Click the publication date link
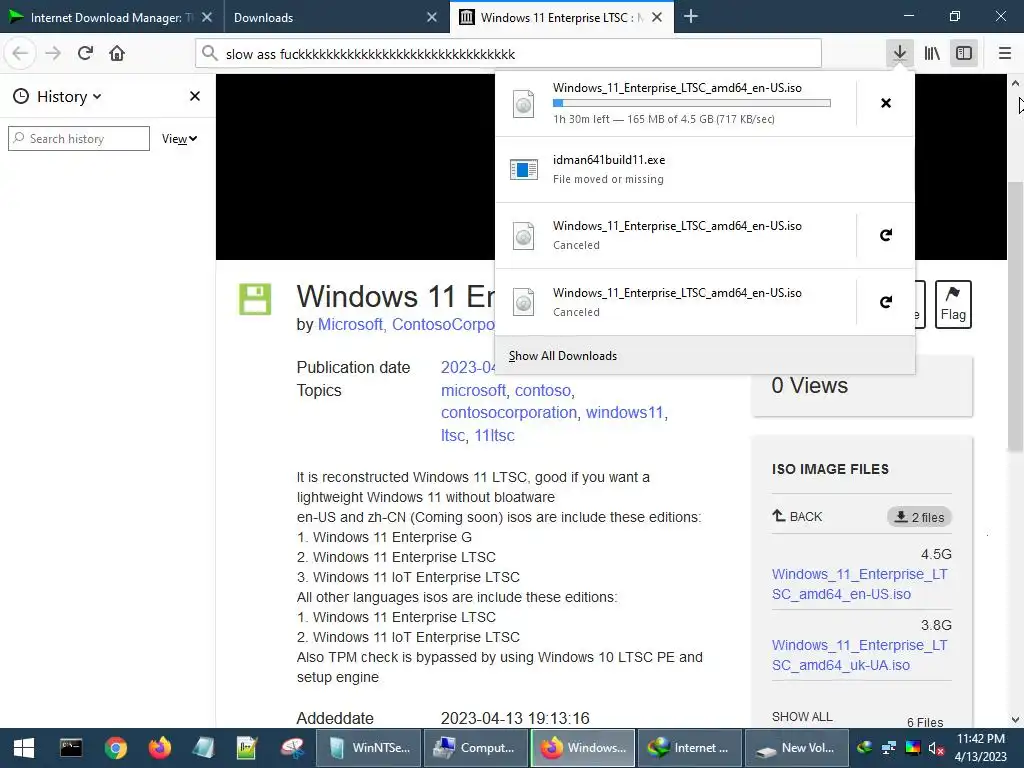Image resolution: width=1024 pixels, height=768 pixels. coord(468,368)
